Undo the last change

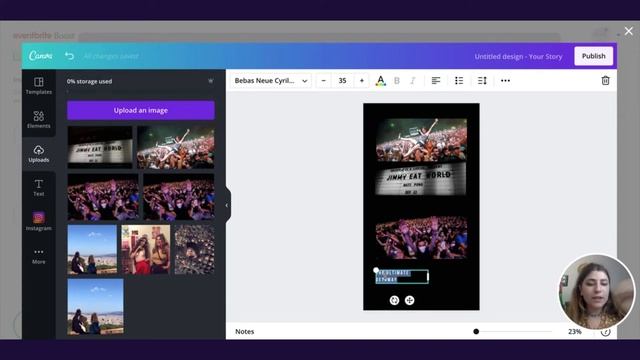pyautogui.click(x=69, y=56)
